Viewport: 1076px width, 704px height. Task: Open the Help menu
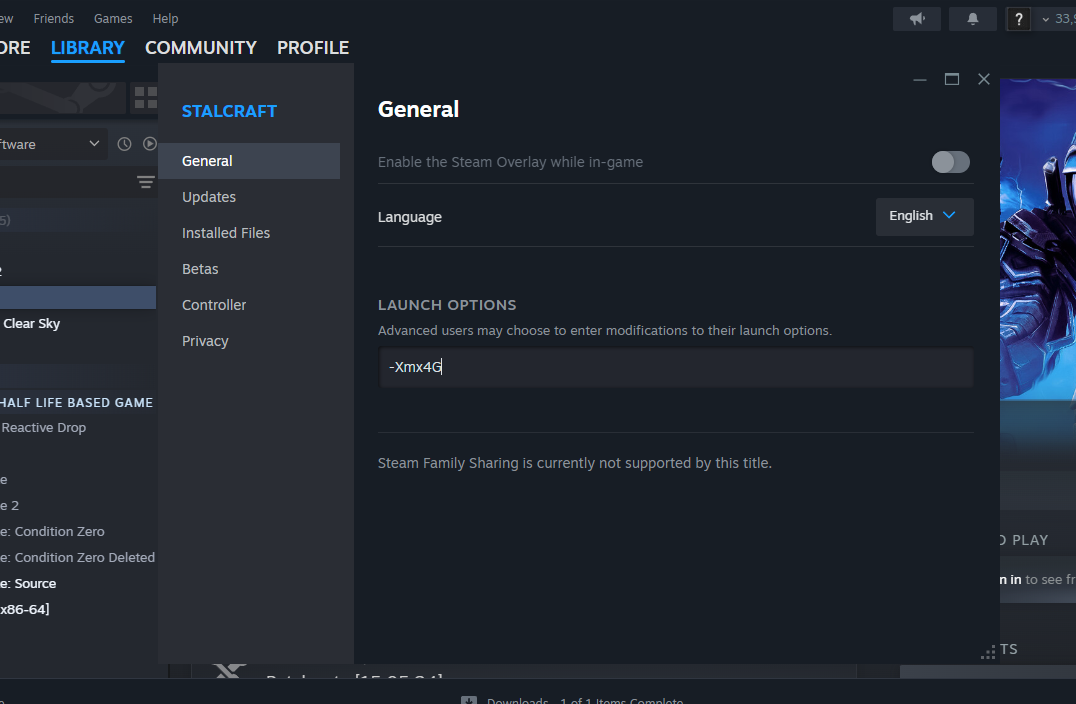pyautogui.click(x=165, y=19)
